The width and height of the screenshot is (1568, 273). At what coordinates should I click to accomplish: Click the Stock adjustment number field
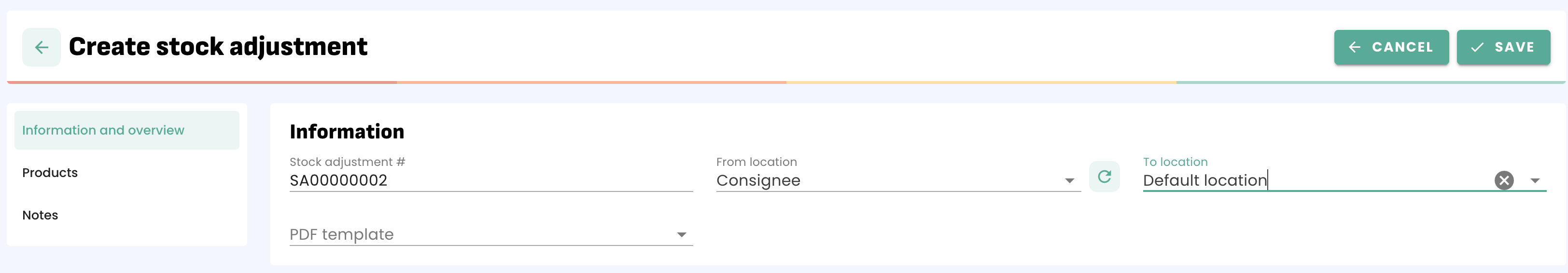tap(490, 180)
